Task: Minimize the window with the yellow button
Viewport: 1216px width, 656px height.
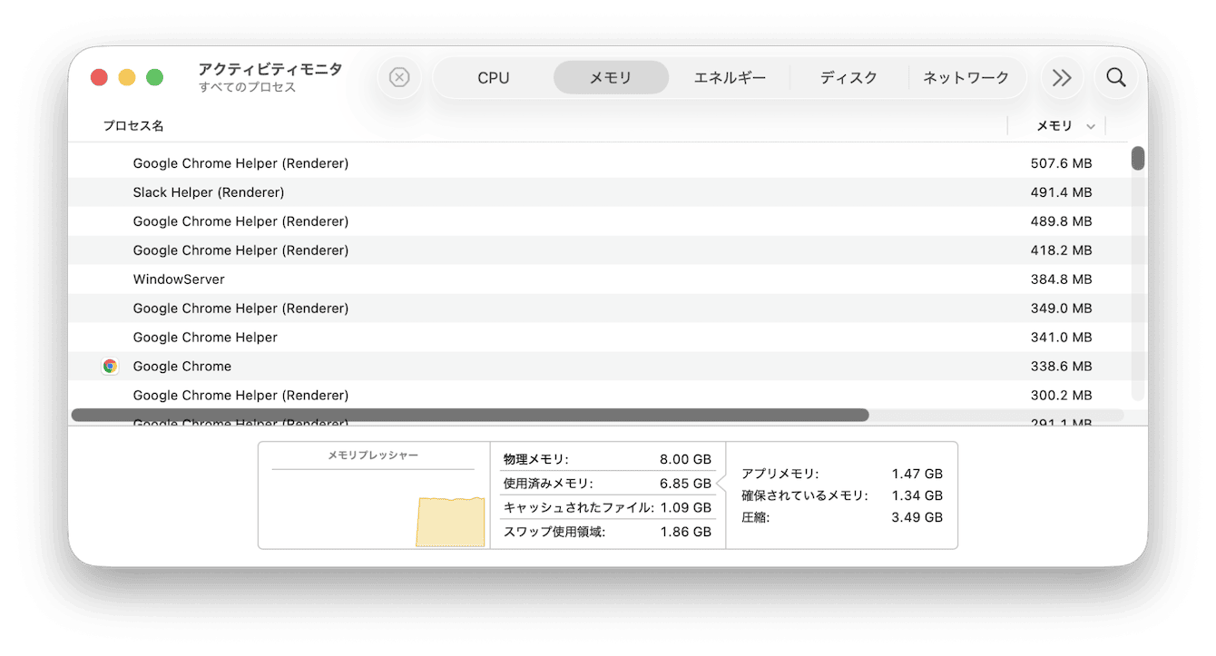Action: point(127,77)
